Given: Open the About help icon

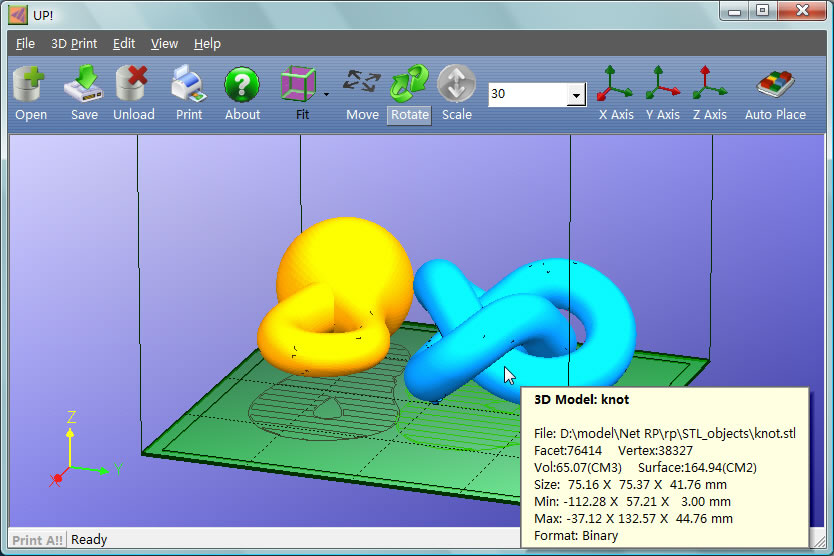Looking at the screenshot, I should point(242,84).
